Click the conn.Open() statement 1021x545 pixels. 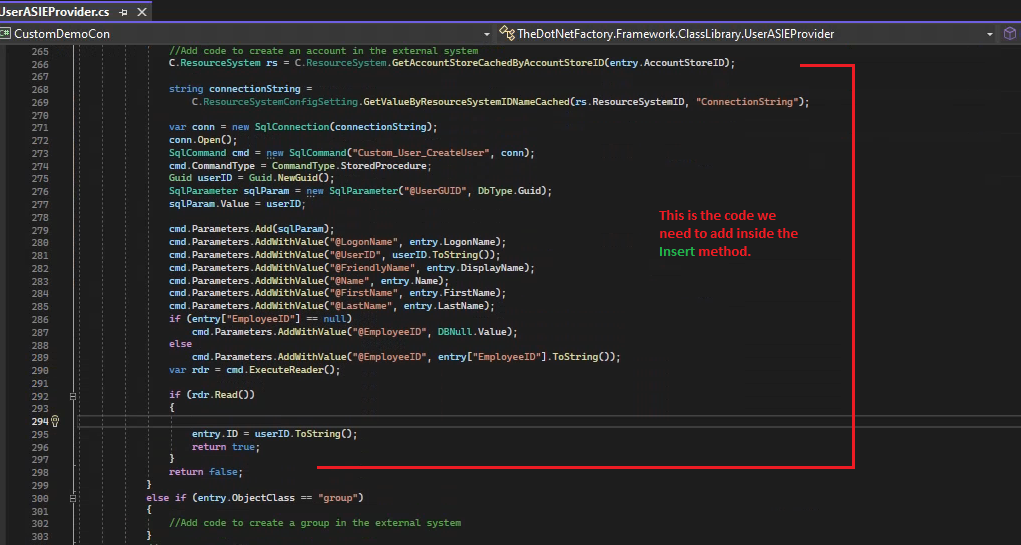[203, 141]
